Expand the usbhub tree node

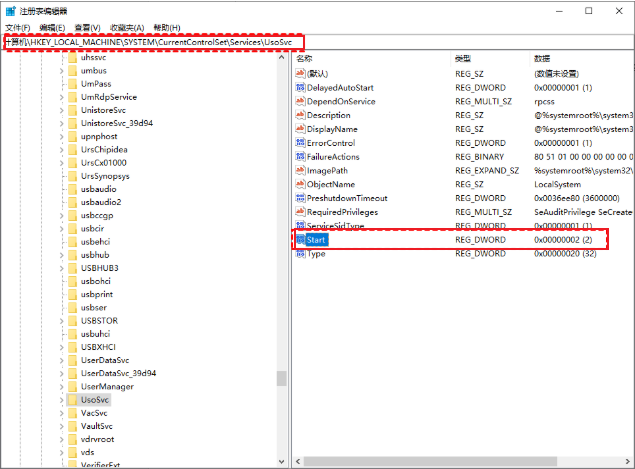click(x=62, y=255)
